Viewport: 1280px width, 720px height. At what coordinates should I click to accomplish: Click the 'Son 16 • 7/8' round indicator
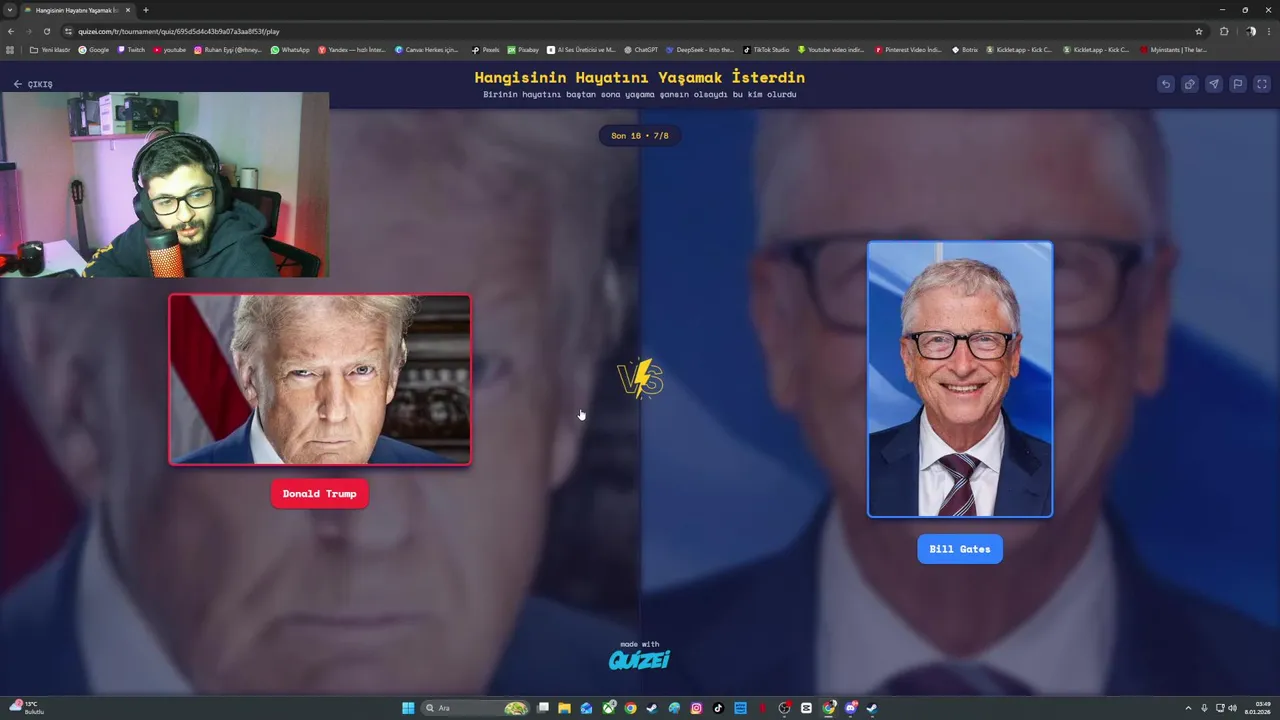point(640,136)
